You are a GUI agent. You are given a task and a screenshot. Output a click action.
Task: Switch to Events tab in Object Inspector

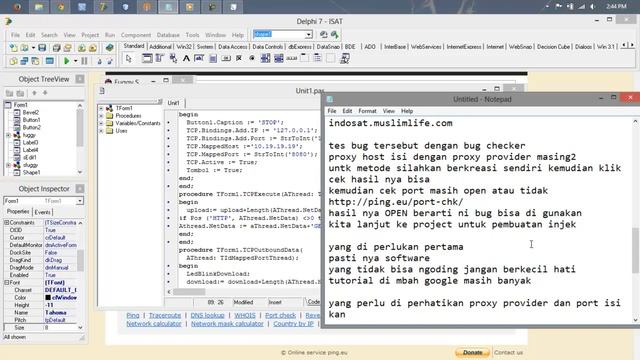coord(42,212)
